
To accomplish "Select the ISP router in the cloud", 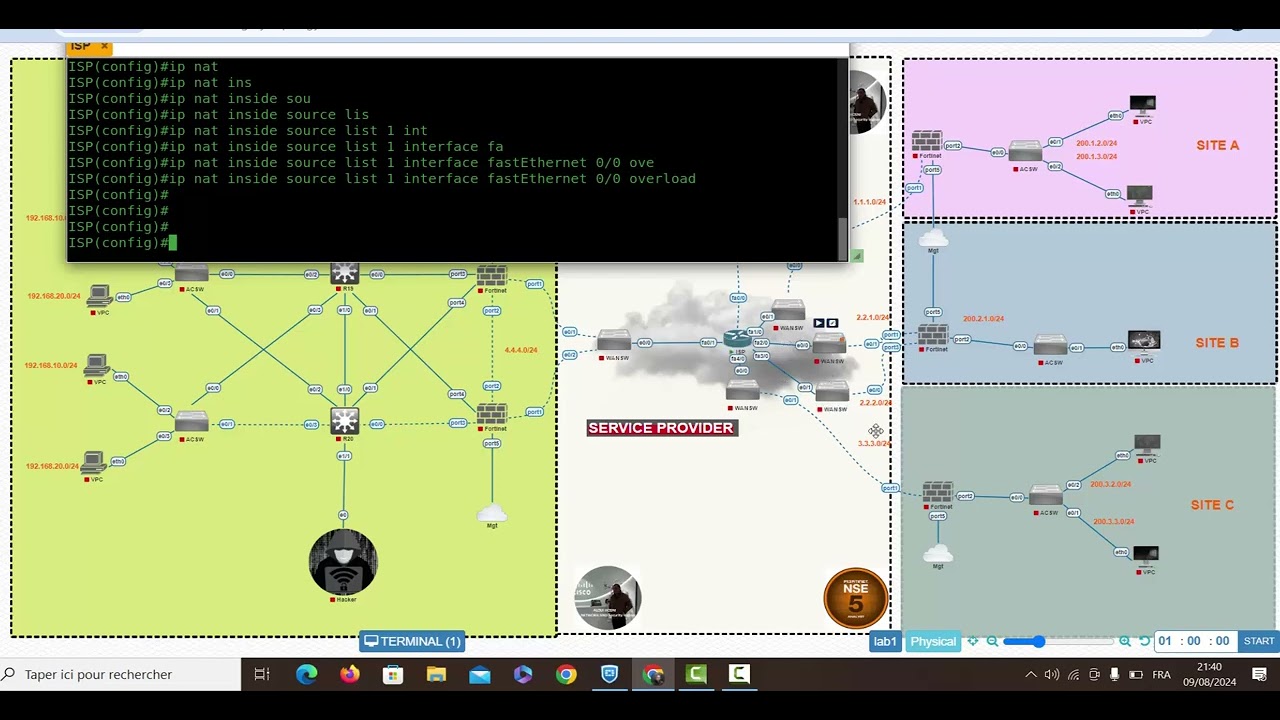I will (x=737, y=339).
